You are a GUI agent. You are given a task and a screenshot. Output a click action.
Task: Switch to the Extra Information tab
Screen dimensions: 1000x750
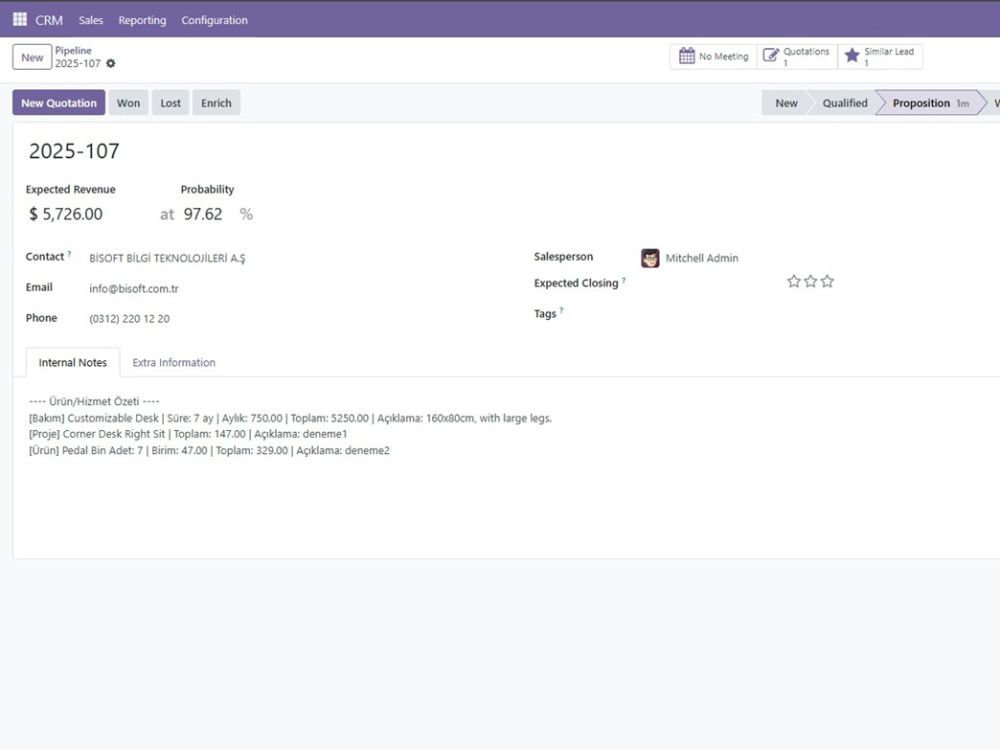pos(173,362)
